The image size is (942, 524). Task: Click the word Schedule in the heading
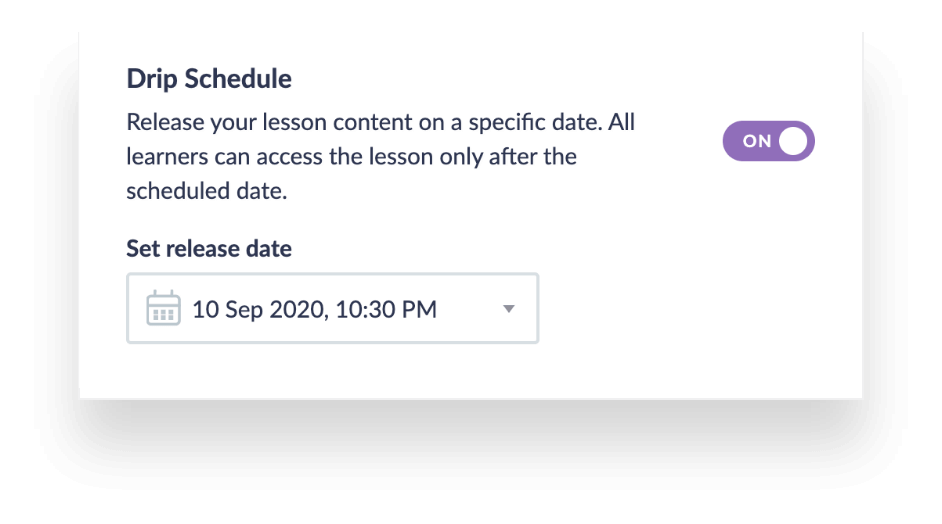(x=238, y=79)
